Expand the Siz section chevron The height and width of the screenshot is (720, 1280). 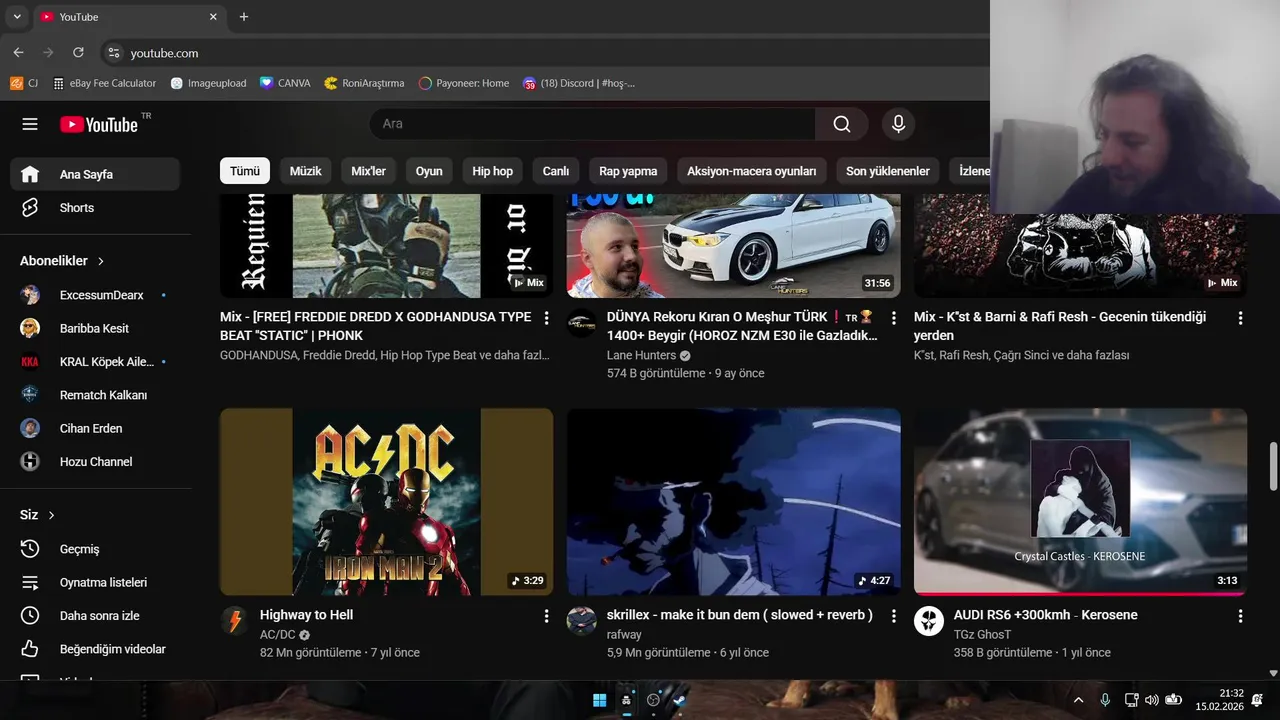(51, 515)
